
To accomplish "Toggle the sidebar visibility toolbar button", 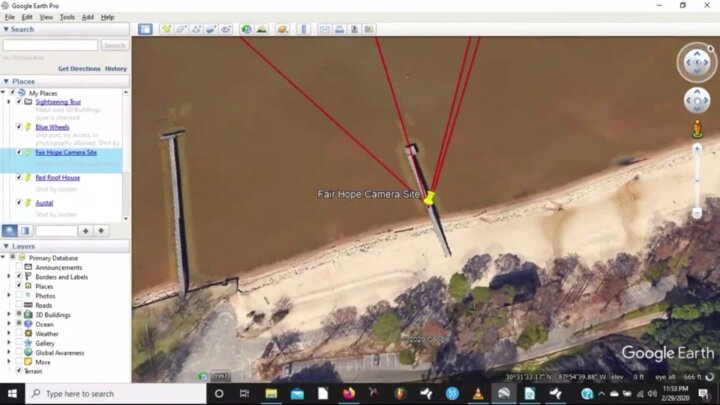I will point(145,29).
